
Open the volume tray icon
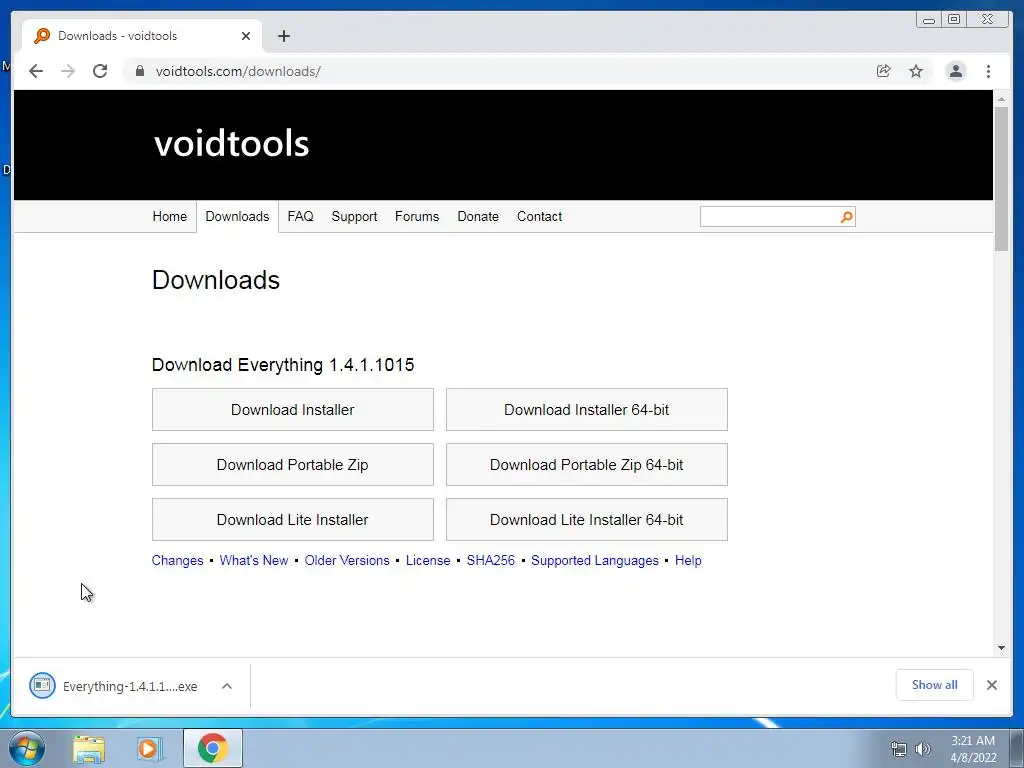(x=923, y=749)
